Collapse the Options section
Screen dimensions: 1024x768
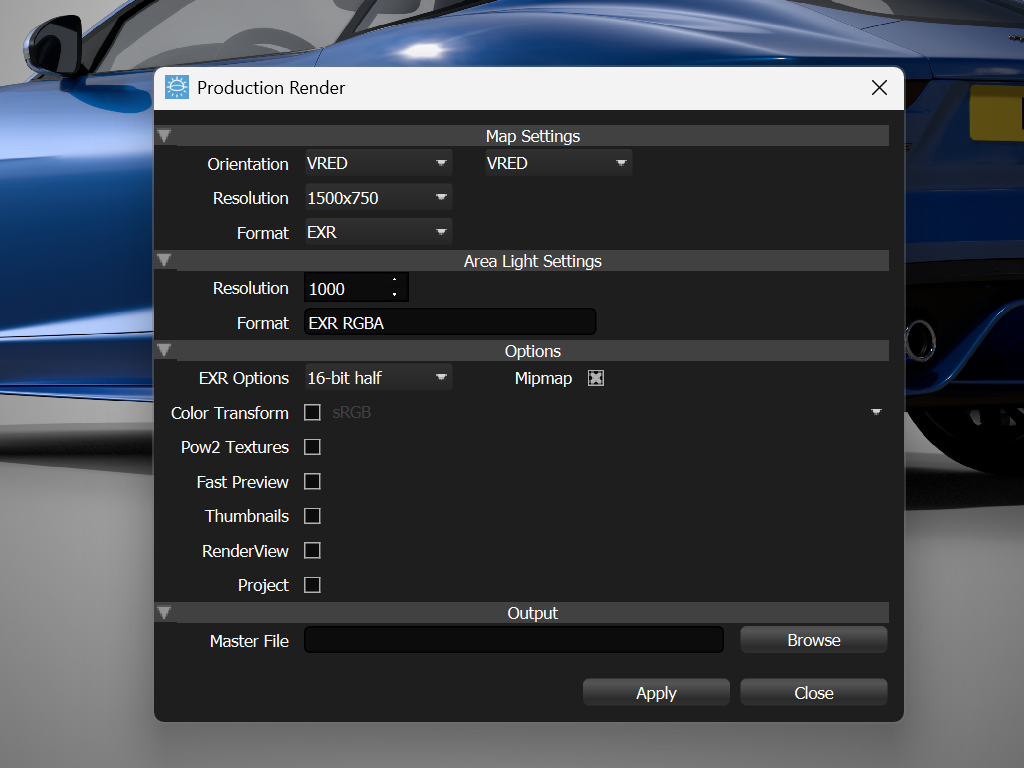[164, 350]
